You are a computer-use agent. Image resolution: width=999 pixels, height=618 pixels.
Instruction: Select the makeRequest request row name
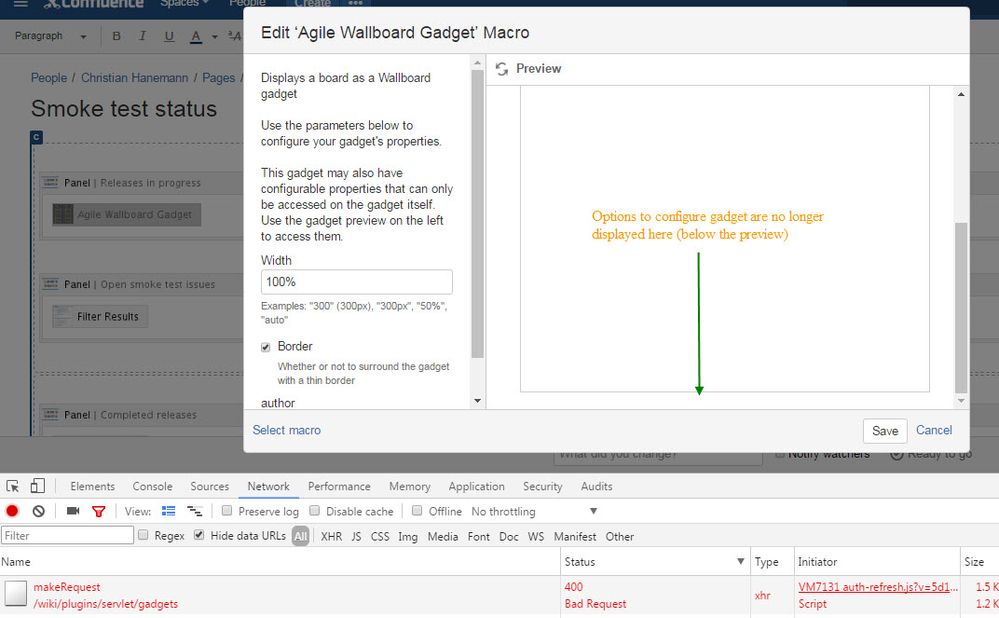coord(67,587)
